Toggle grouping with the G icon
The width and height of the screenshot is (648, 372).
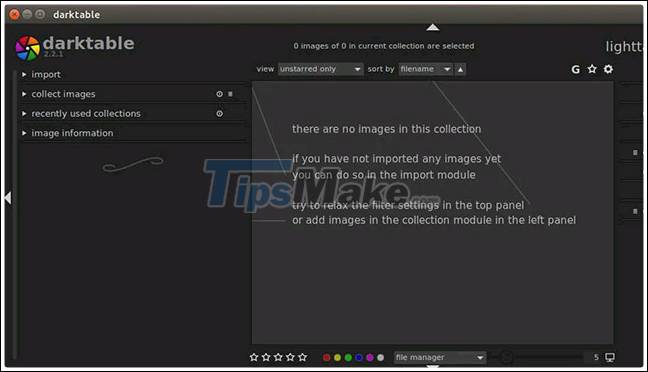(575, 69)
